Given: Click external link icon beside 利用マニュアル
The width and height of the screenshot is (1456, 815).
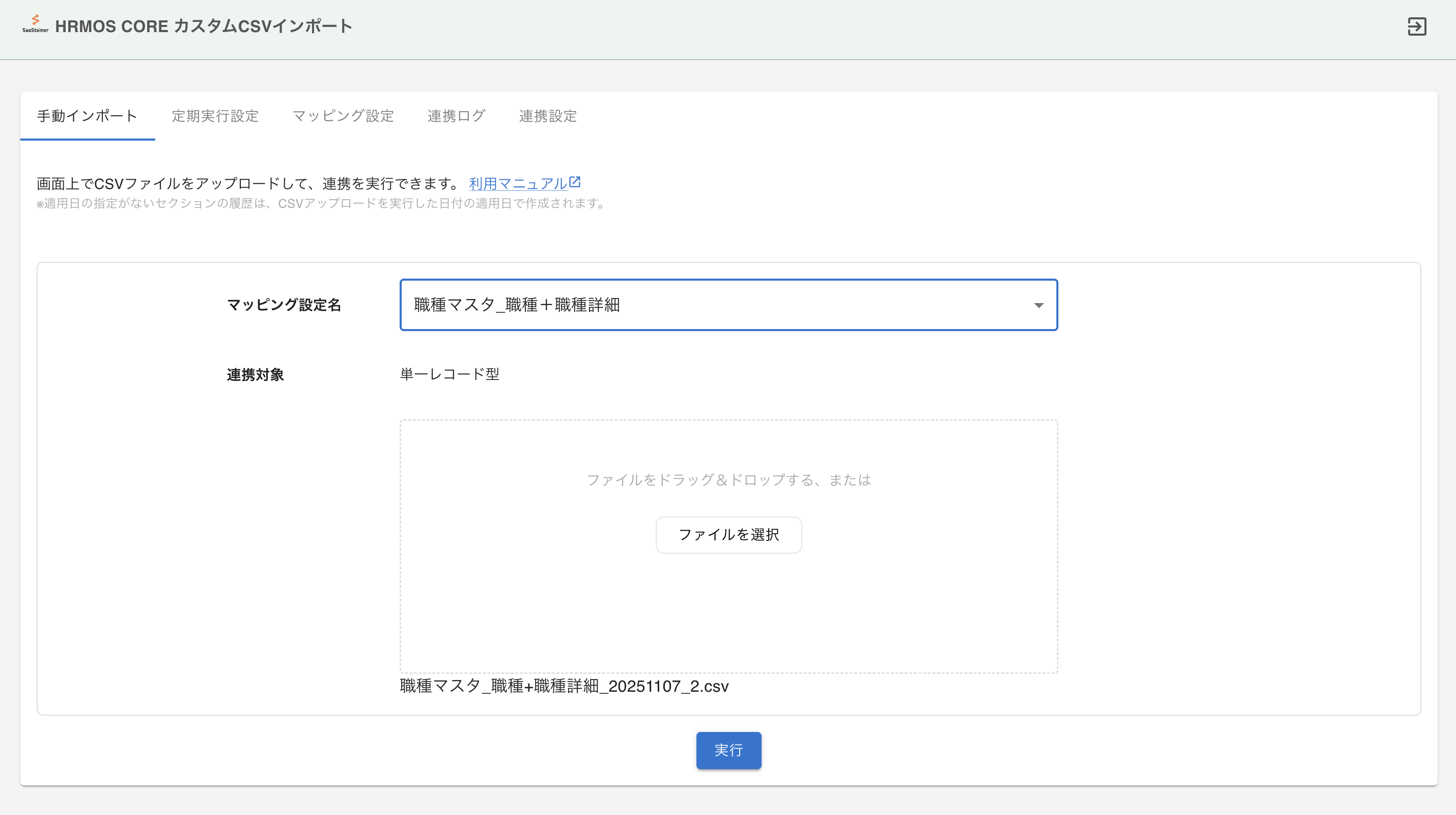Looking at the screenshot, I should (575, 182).
